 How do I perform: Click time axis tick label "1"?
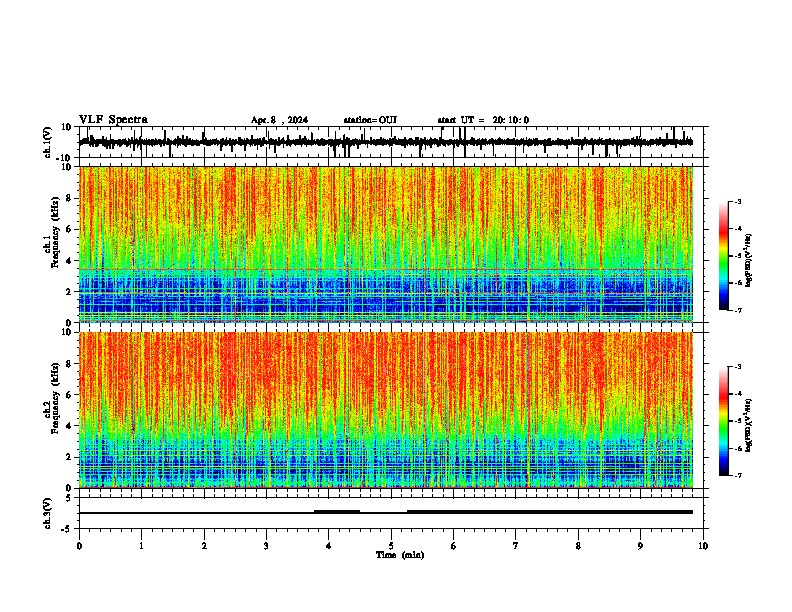[x=141, y=546]
